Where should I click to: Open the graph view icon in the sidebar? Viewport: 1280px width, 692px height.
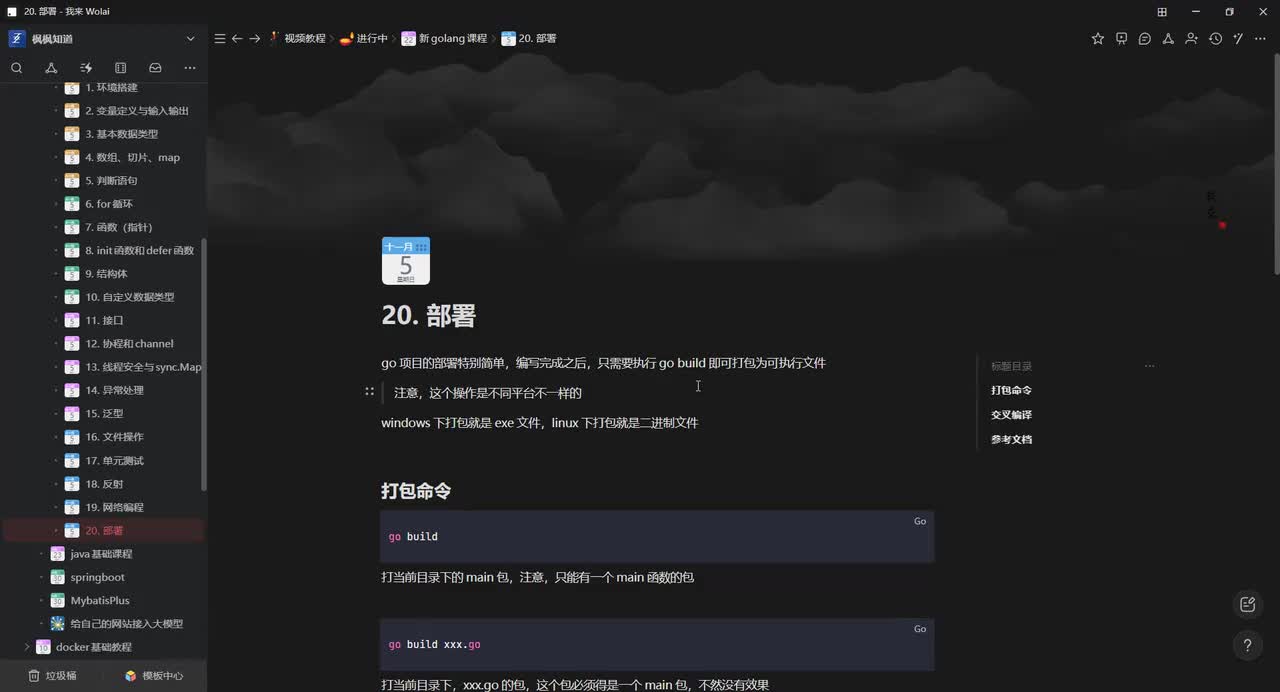tap(51, 68)
